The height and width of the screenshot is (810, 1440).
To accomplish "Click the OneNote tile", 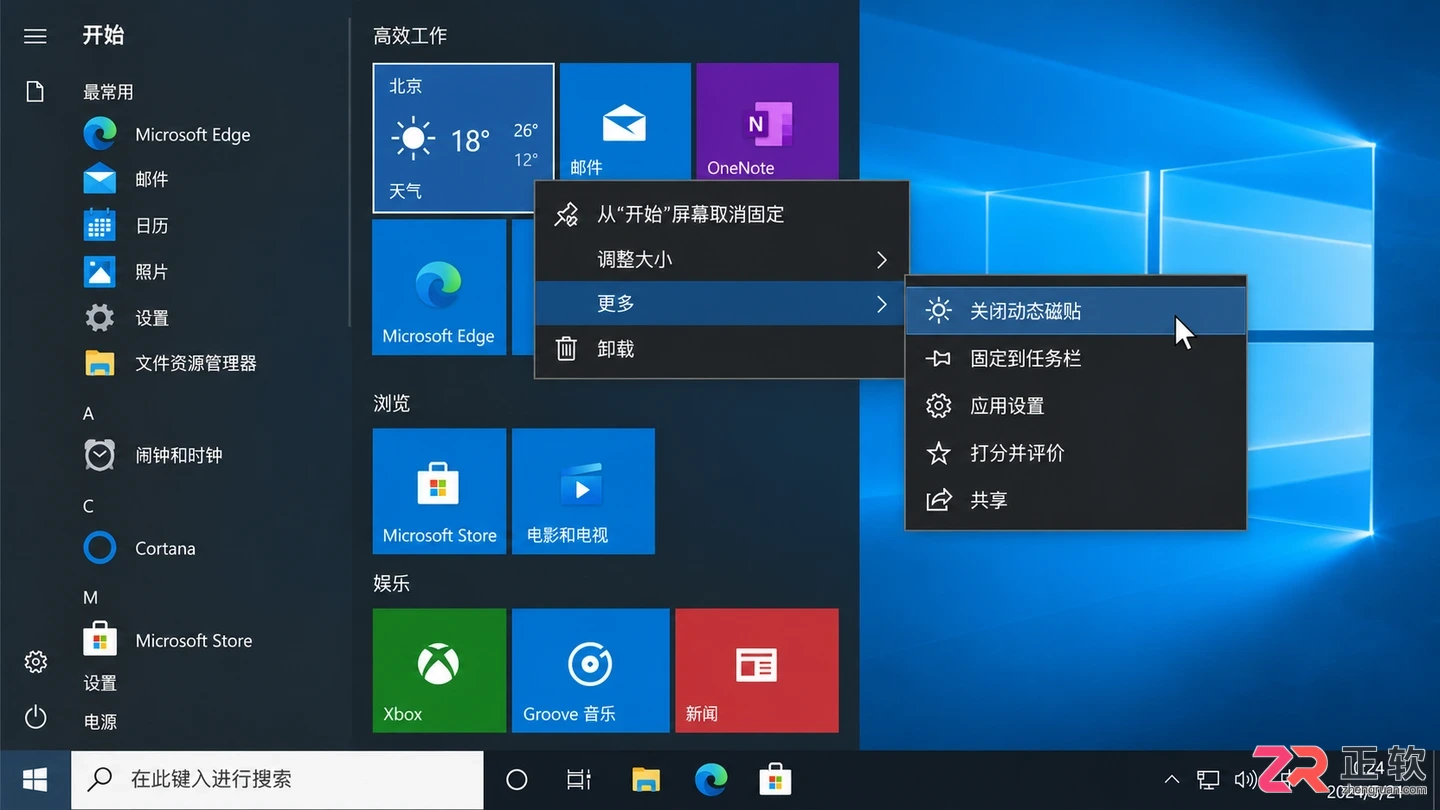I will point(767,122).
